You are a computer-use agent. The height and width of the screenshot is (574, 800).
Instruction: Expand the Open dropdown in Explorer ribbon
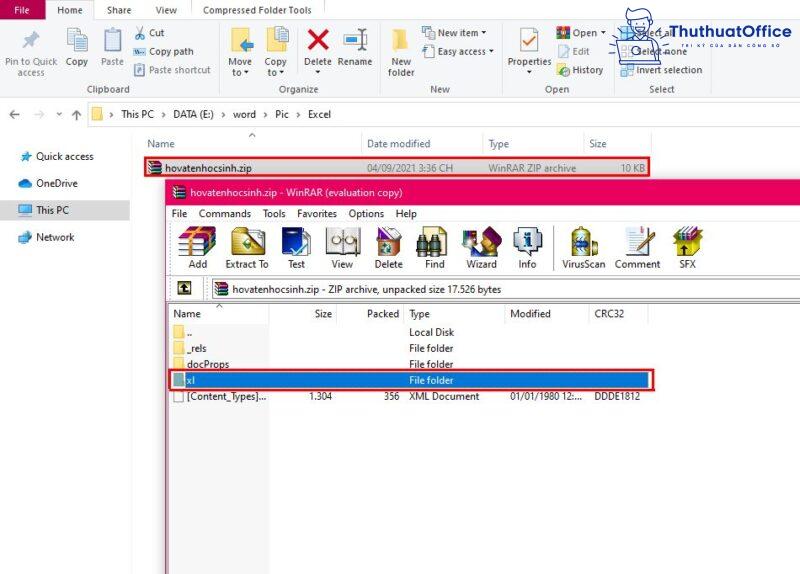coord(603,33)
